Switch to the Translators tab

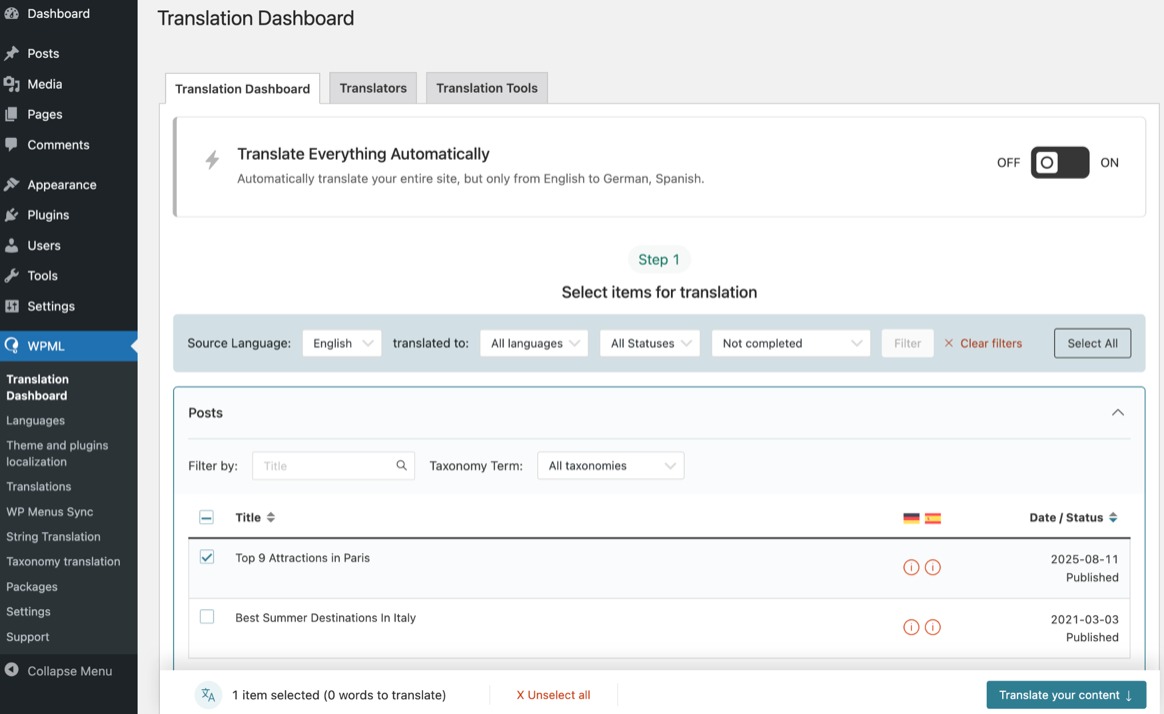pyautogui.click(x=373, y=88)
